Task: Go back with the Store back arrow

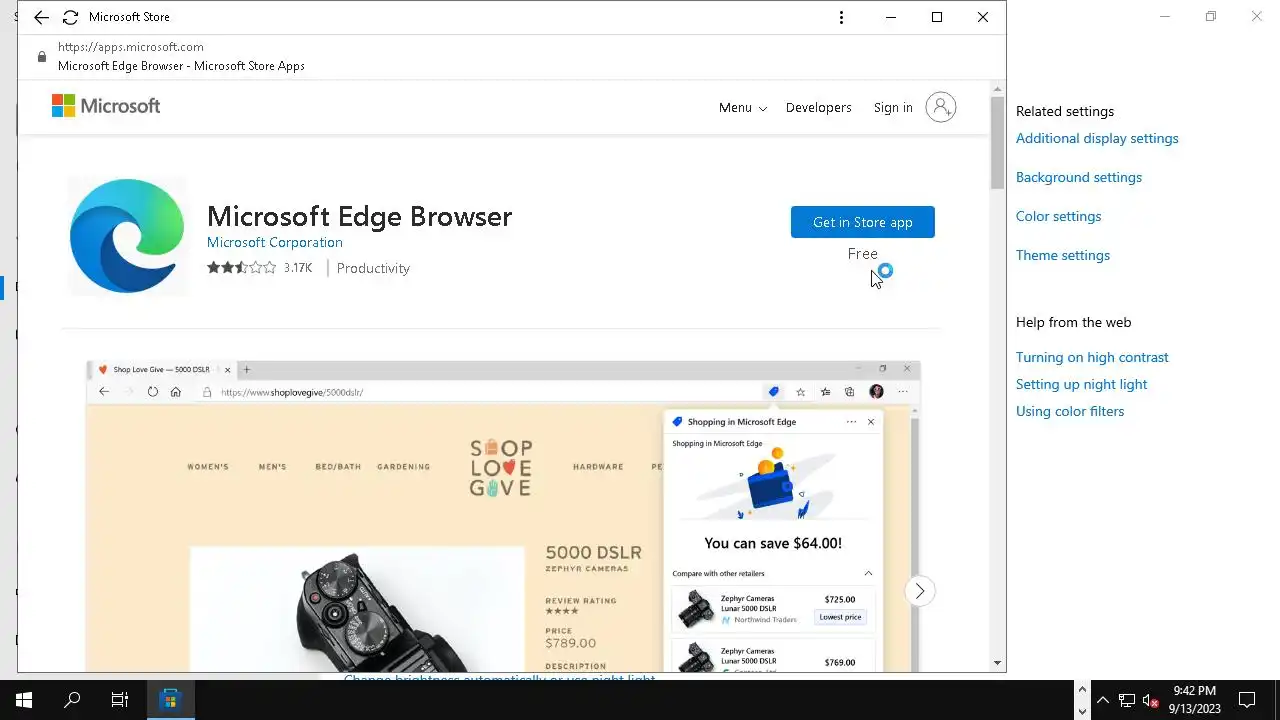Action: coord(41,17)
